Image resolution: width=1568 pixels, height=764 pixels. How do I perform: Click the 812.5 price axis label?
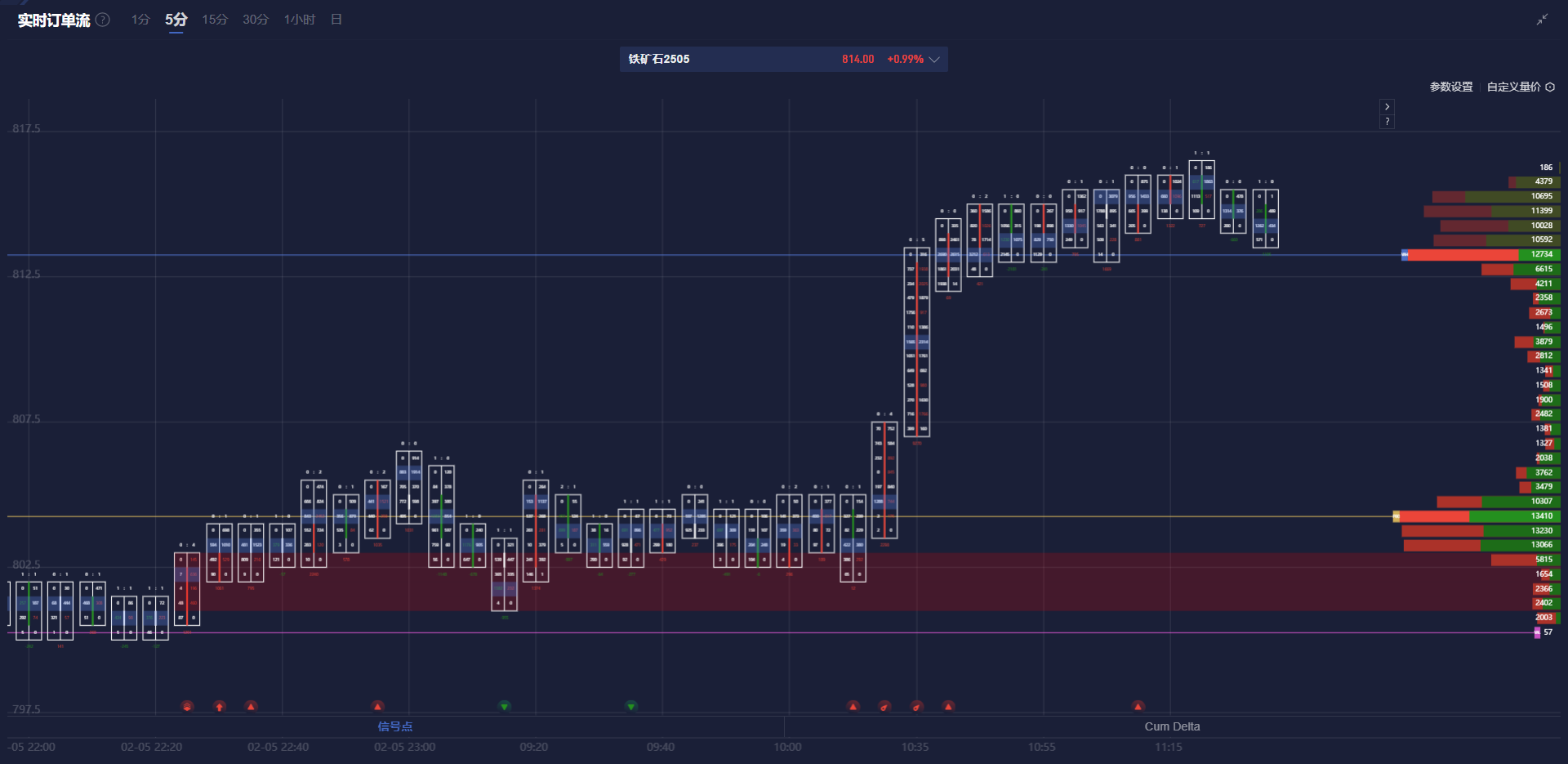point(26,274)
